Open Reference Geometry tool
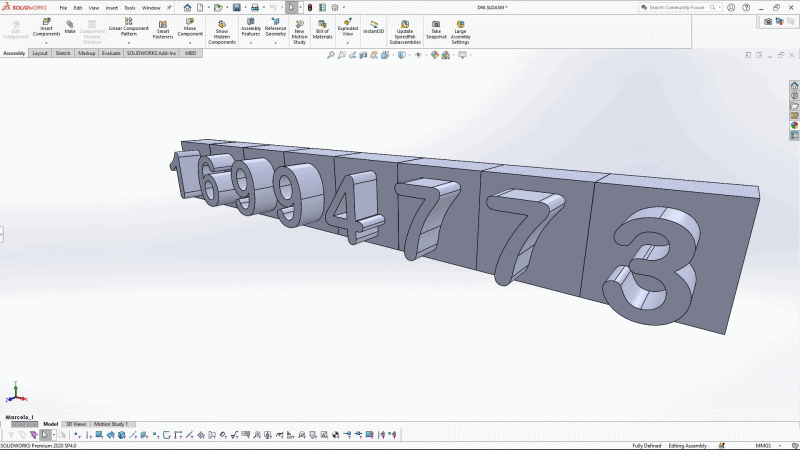Screen dimensions: 800x450 [x=276, y=28]
